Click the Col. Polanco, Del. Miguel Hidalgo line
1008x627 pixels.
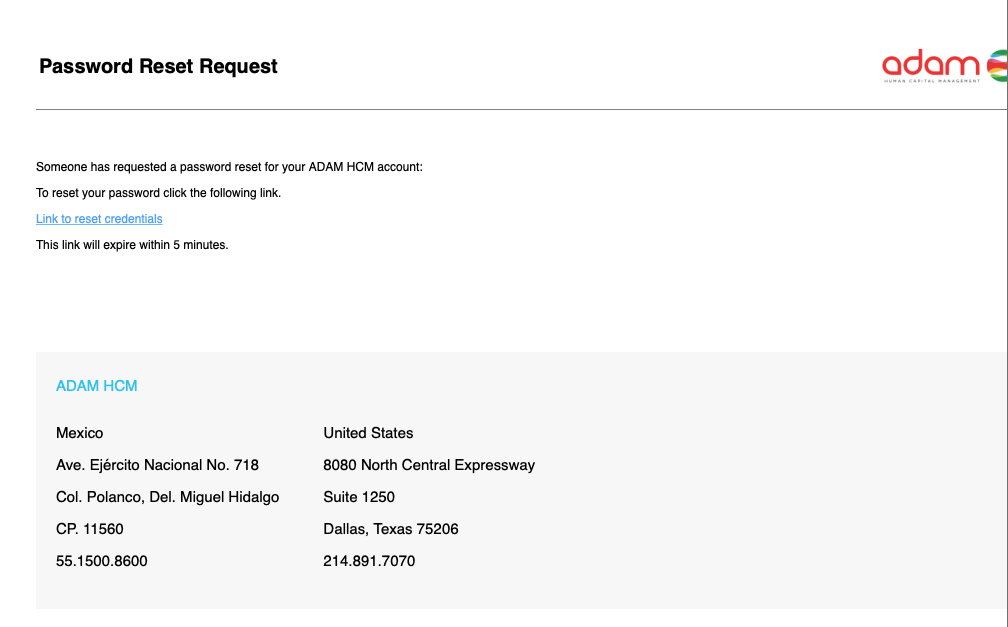[168, 497]
